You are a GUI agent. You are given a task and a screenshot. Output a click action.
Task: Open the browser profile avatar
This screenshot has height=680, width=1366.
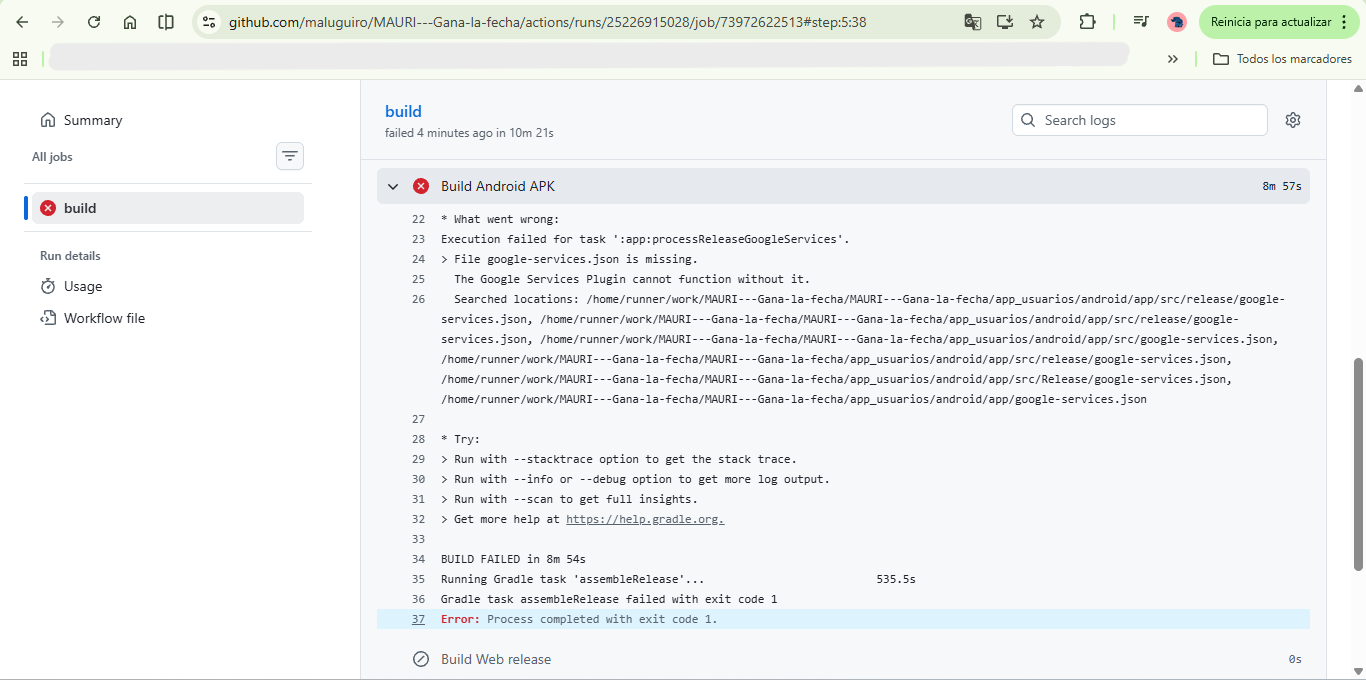click(x=1177, y=22)
